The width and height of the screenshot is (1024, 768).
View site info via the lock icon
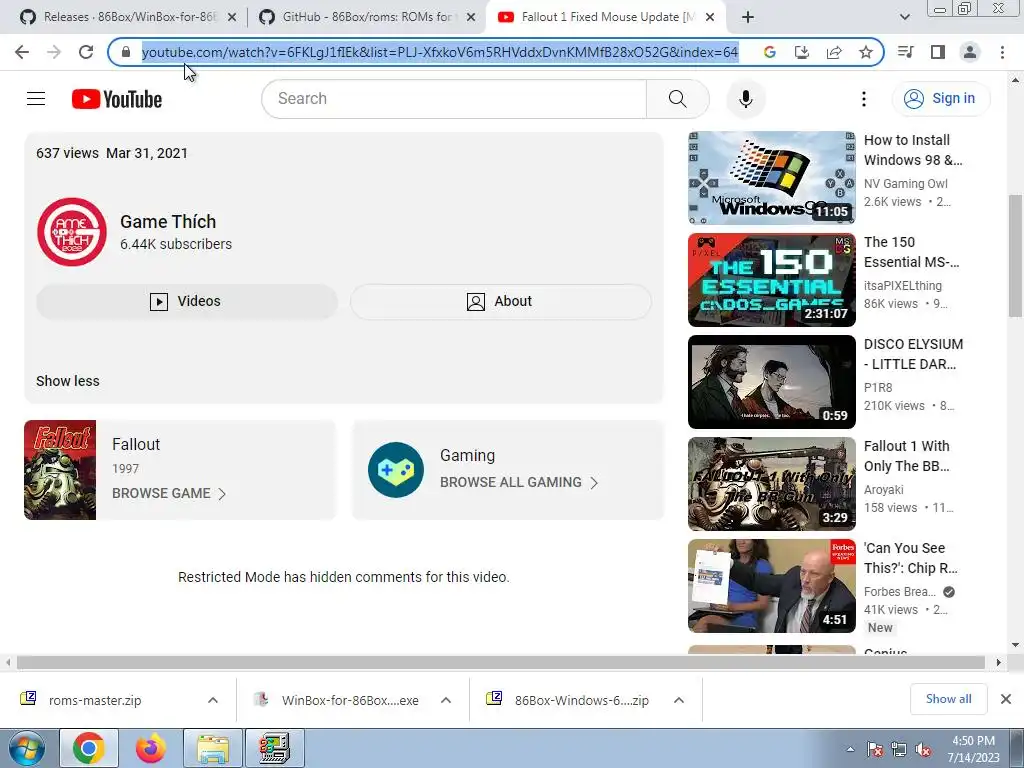point(126,52)
